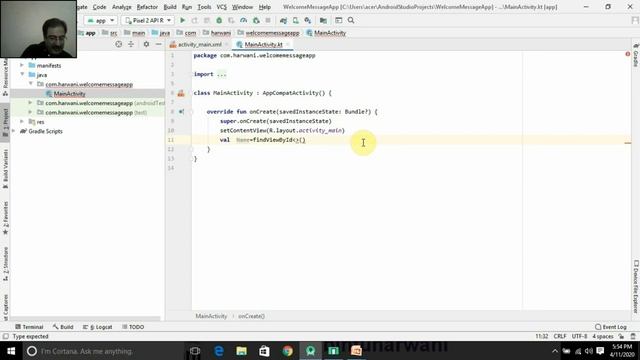Toggle the Gradle tool window on right edge

[x=636, y=55]
